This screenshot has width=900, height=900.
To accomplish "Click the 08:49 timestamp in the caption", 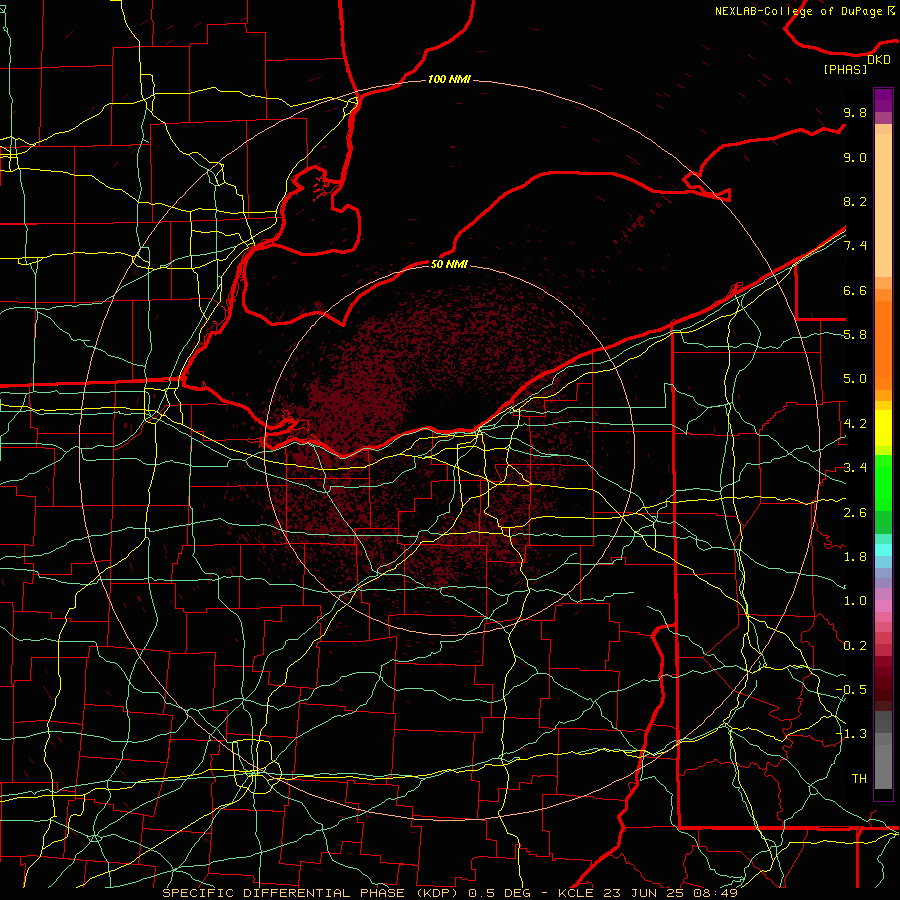I will pyautogui.click(x=716, y=893).
